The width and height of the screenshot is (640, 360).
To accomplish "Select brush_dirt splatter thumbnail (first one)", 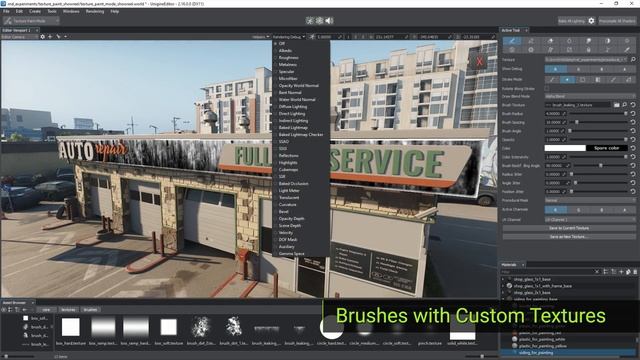I will point(201,327).
